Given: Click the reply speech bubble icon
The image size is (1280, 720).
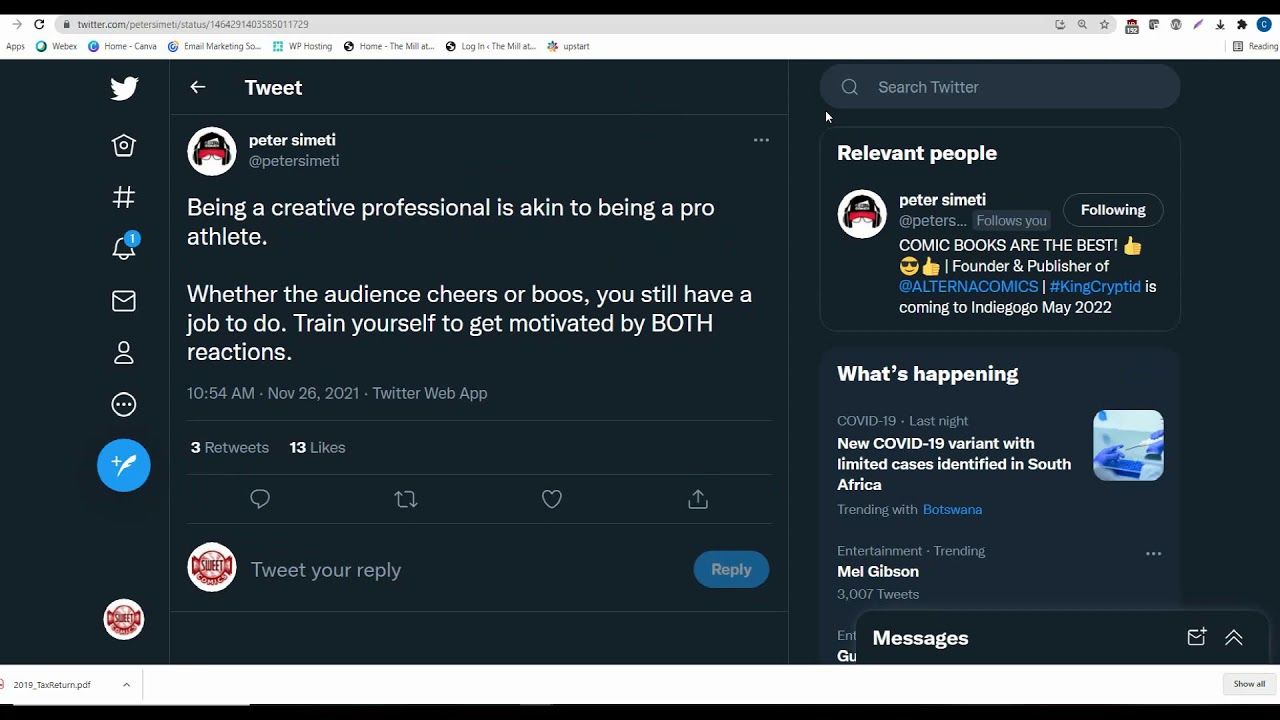Looking at the screenshot, I should tap(260, 499).
